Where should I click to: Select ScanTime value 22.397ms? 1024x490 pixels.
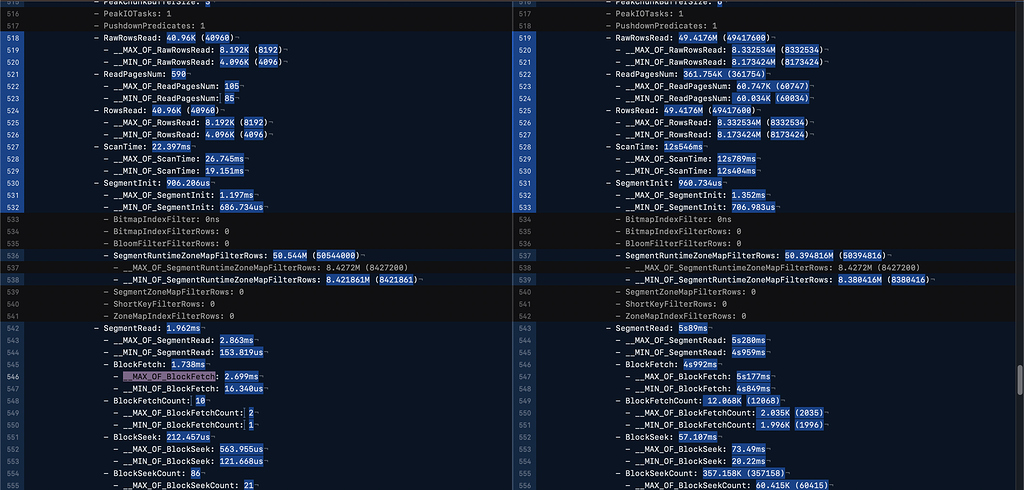tap(171, 147)
